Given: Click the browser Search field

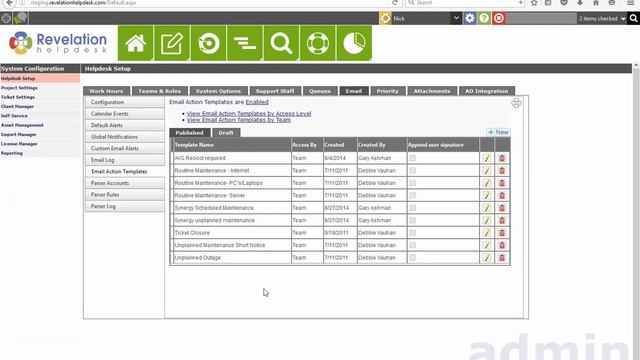Looking at the screenshot, I should point(464,3).
